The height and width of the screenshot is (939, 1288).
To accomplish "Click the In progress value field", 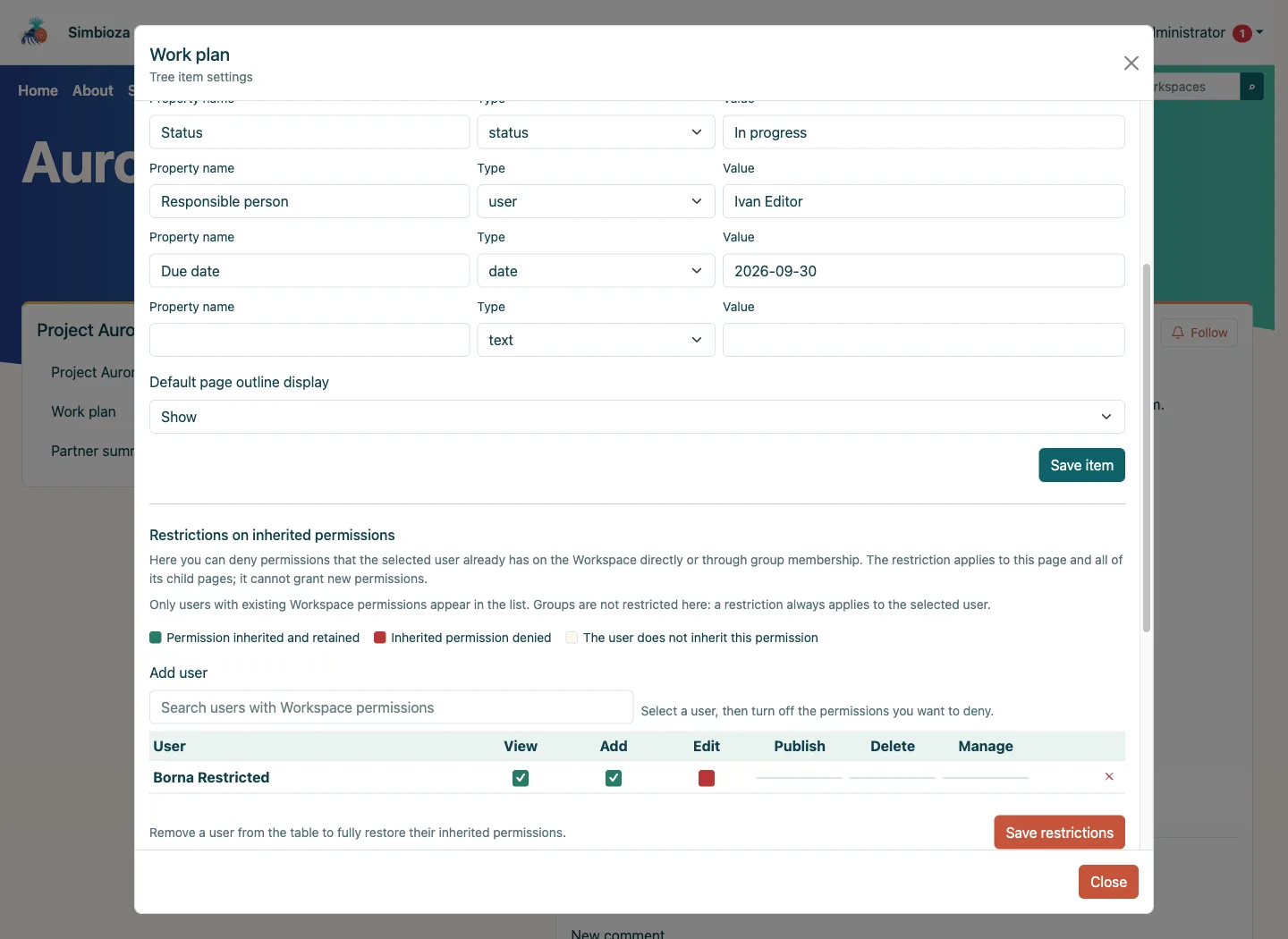I will click(x=923, y=132).
